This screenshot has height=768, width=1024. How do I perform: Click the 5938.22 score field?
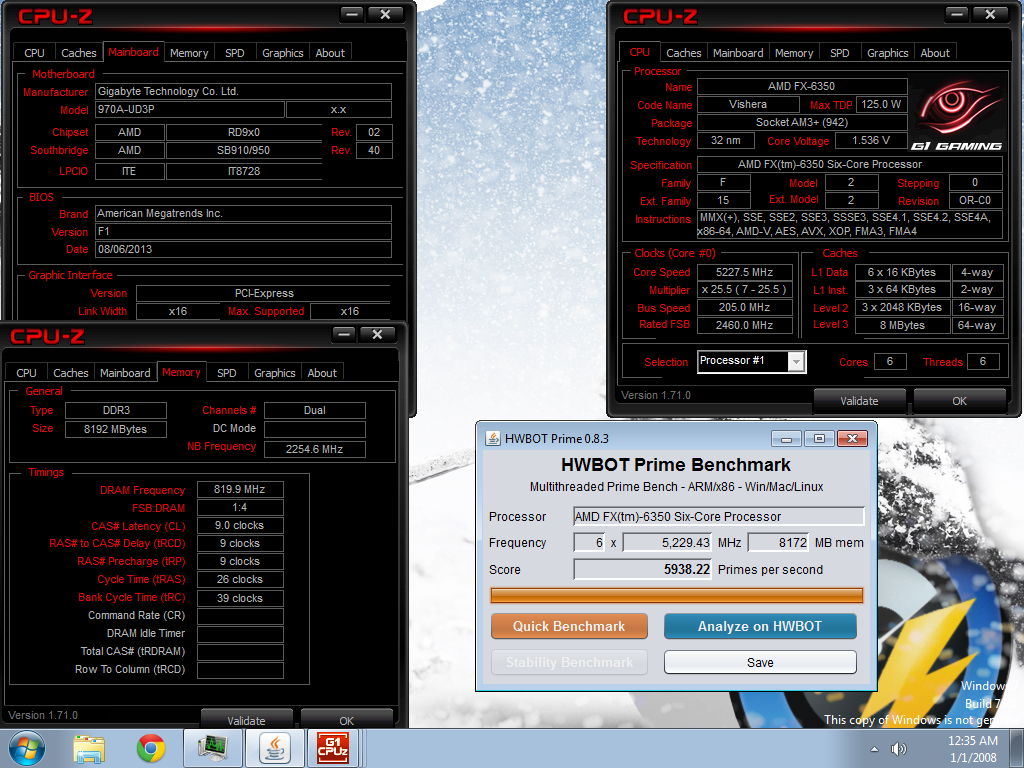(643, 569)
